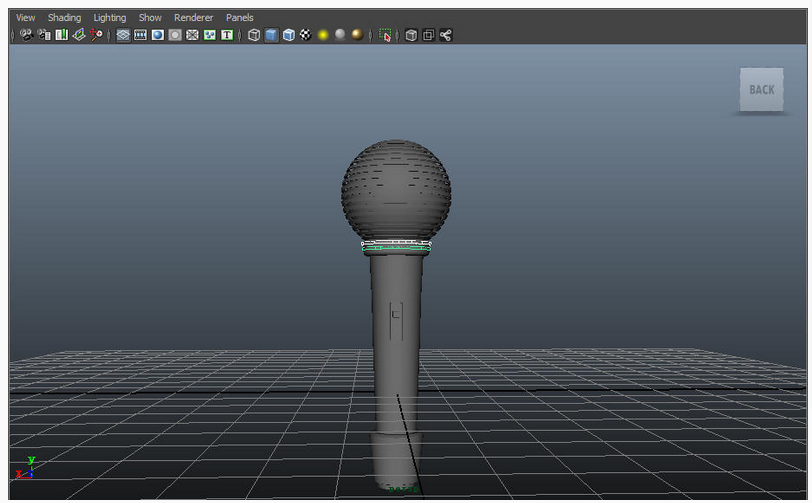Toggle the Safe Action icon

(210, 35)
